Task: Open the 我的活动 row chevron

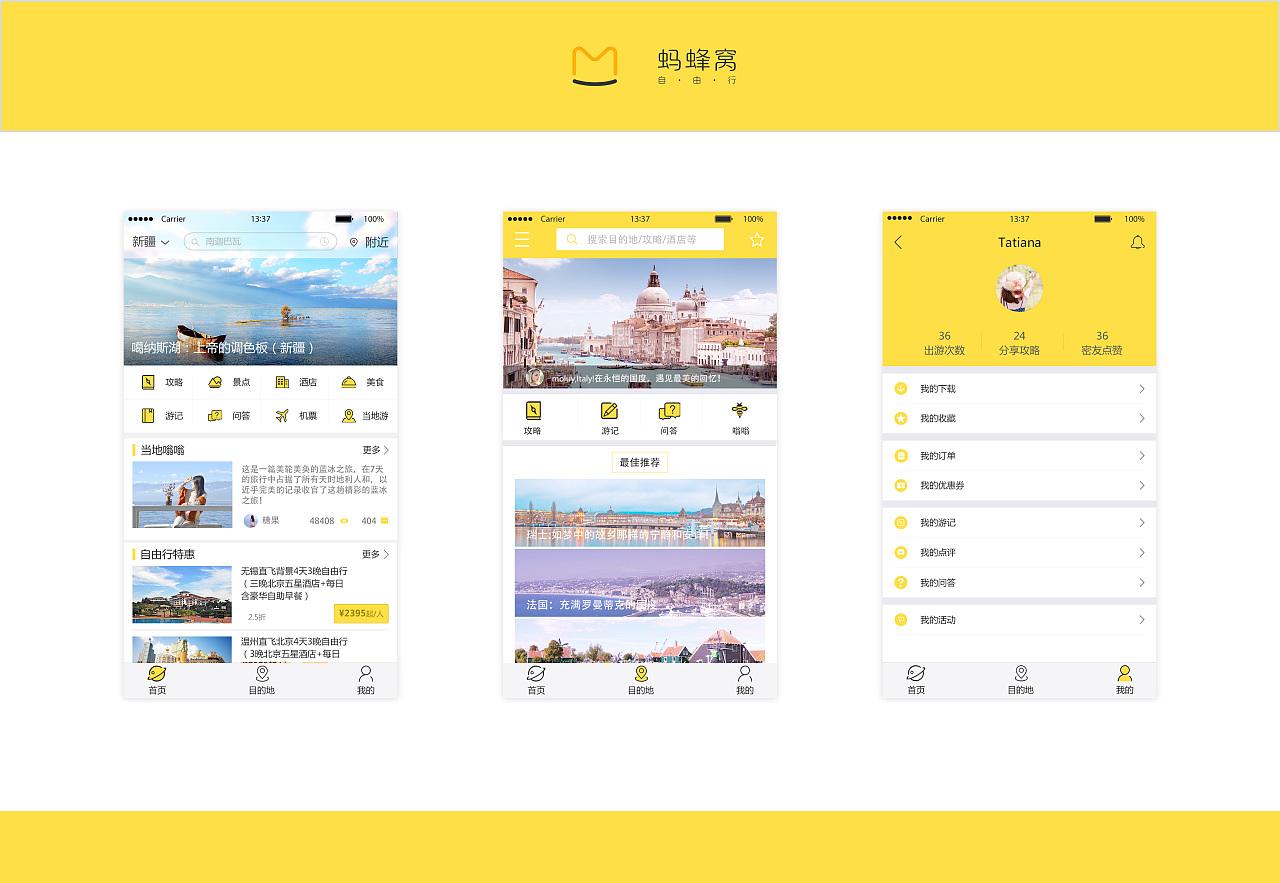Action: pyautogui.click(x=1141, y=619)
